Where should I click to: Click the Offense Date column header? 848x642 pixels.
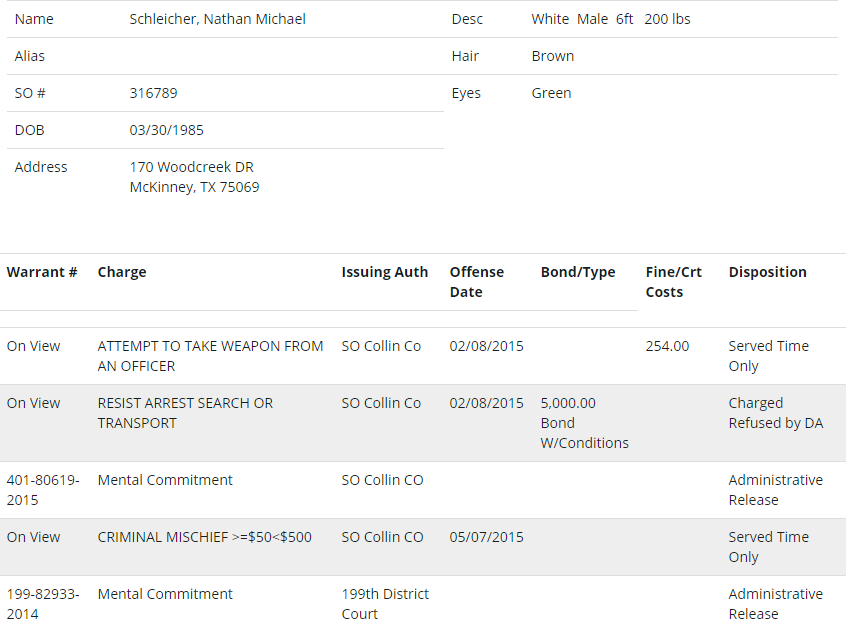[476, 282]
